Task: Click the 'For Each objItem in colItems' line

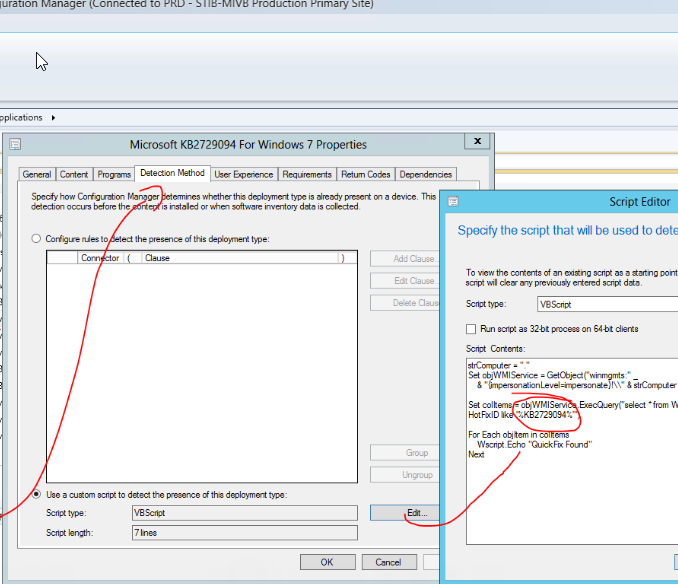Action: [519, 434]
